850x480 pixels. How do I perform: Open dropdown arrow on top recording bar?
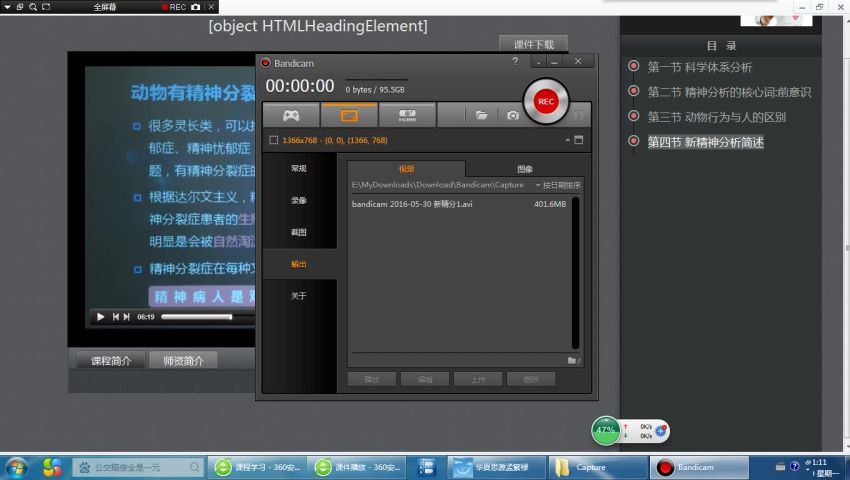[7, 7]
